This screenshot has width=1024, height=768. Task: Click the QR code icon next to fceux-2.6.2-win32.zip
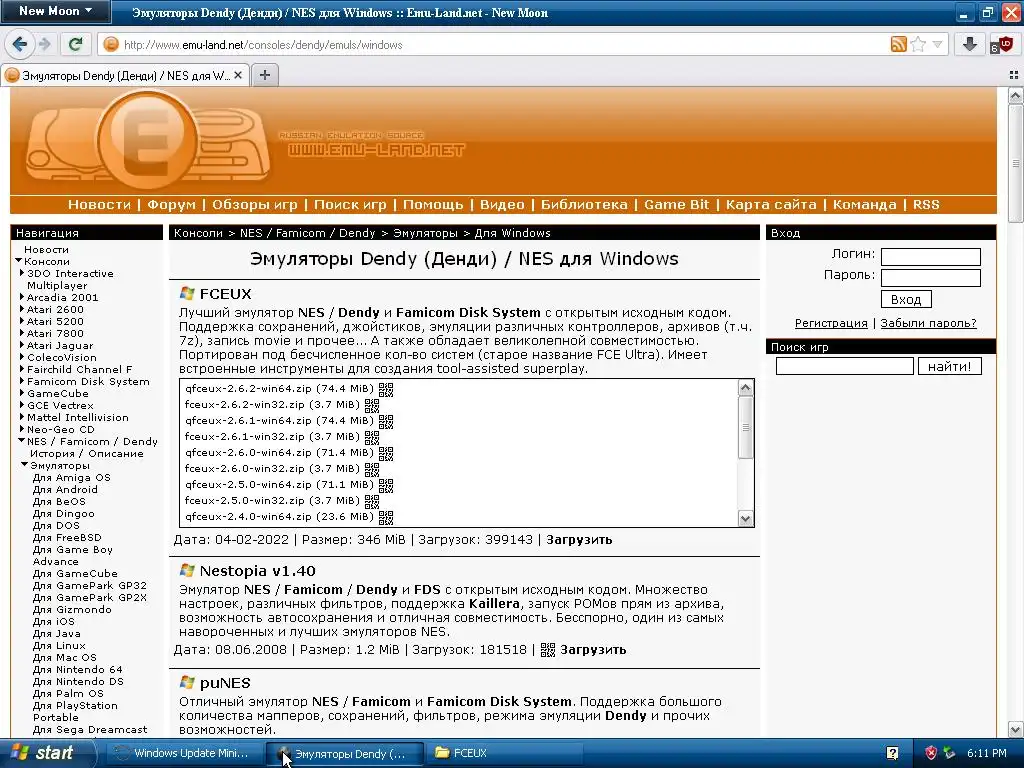[x=372, y=405]
